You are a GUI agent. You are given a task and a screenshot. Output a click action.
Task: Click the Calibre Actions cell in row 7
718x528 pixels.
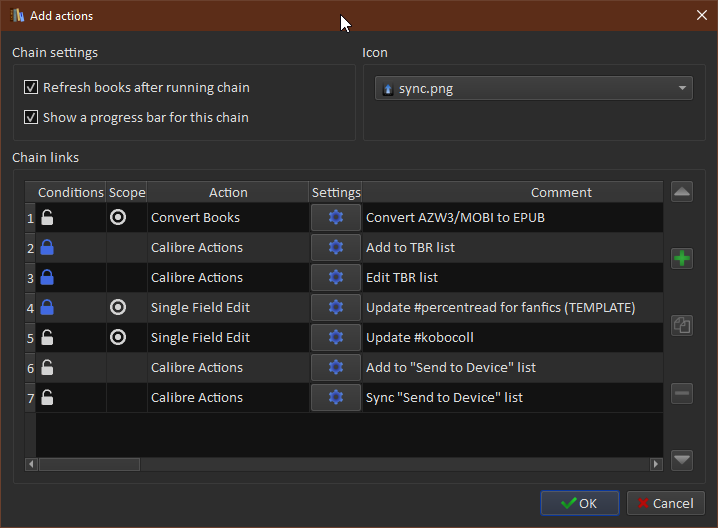(197, 397)
